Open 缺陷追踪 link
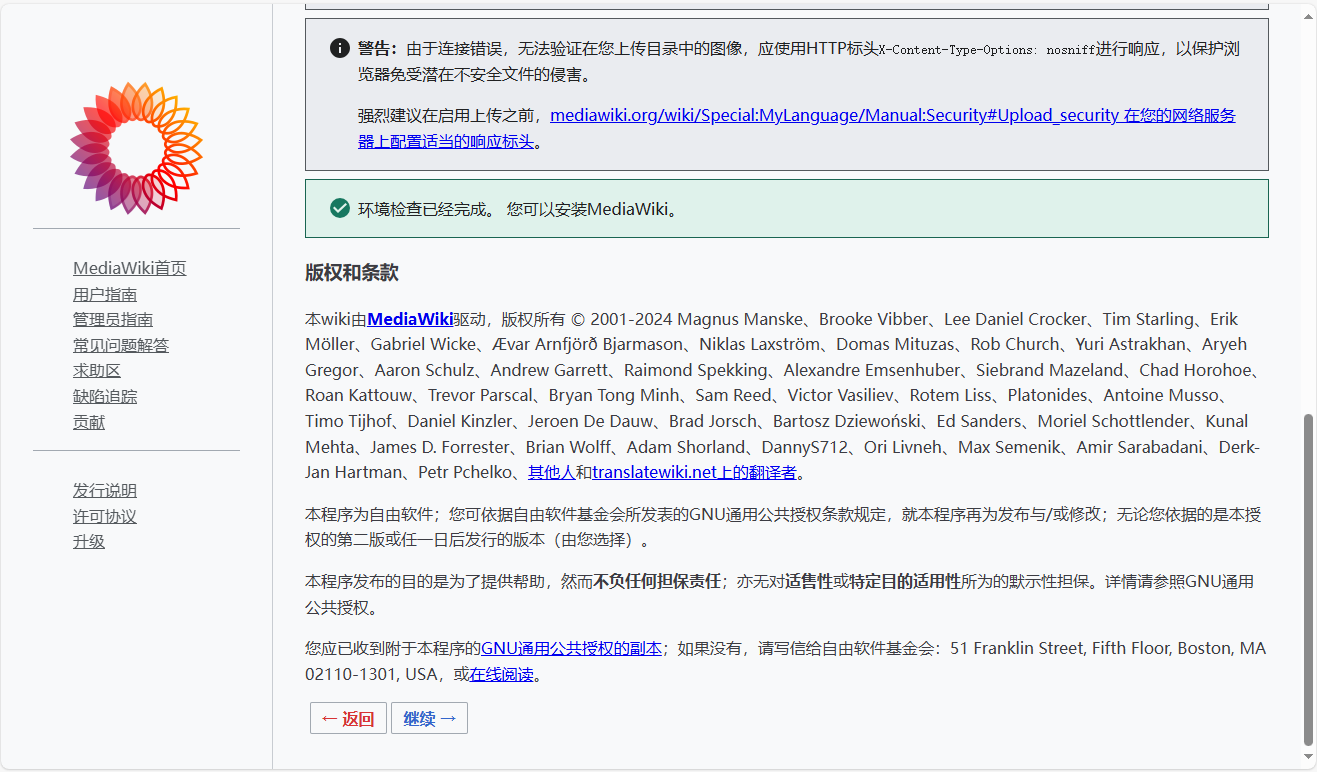 105,396
